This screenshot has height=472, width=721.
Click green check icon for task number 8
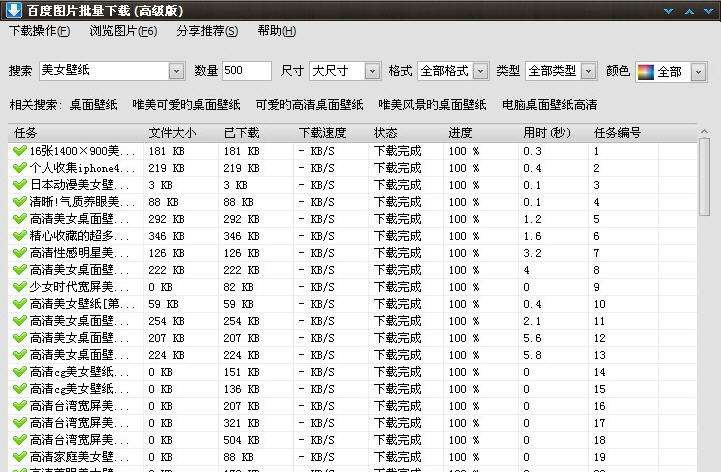point(19,270)
